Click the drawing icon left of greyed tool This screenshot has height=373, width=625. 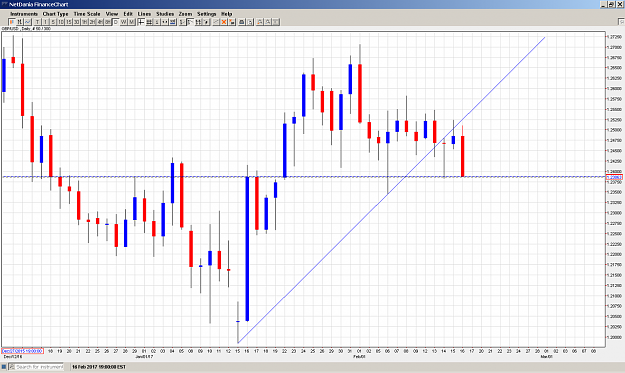(206, 22)
